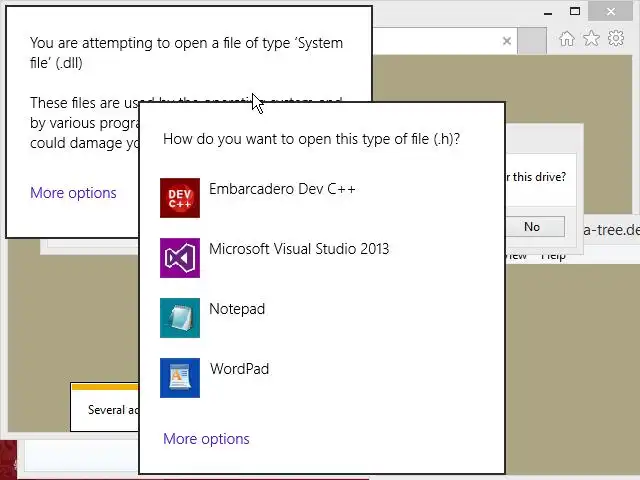Click the 'Several' message box at bottom
Screen dimensions: 640x480
104,407
